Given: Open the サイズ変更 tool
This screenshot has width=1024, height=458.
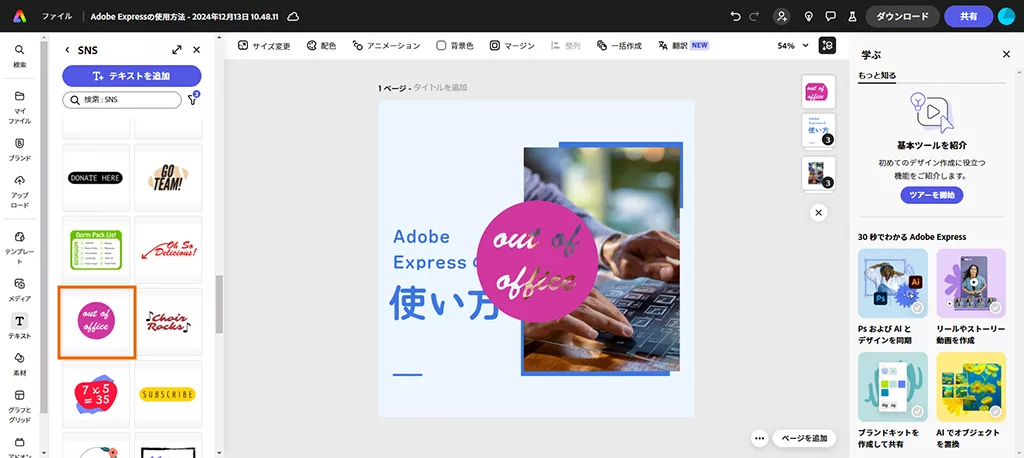Looking at the screenshot, I should 264,46.
